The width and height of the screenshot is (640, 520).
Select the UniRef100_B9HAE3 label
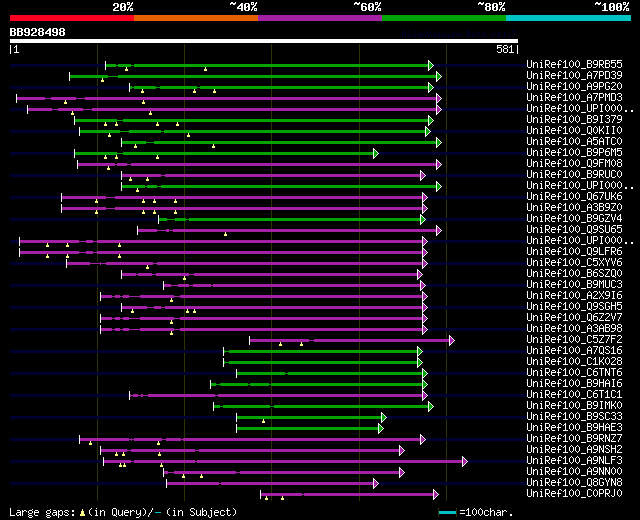(574, 428)
